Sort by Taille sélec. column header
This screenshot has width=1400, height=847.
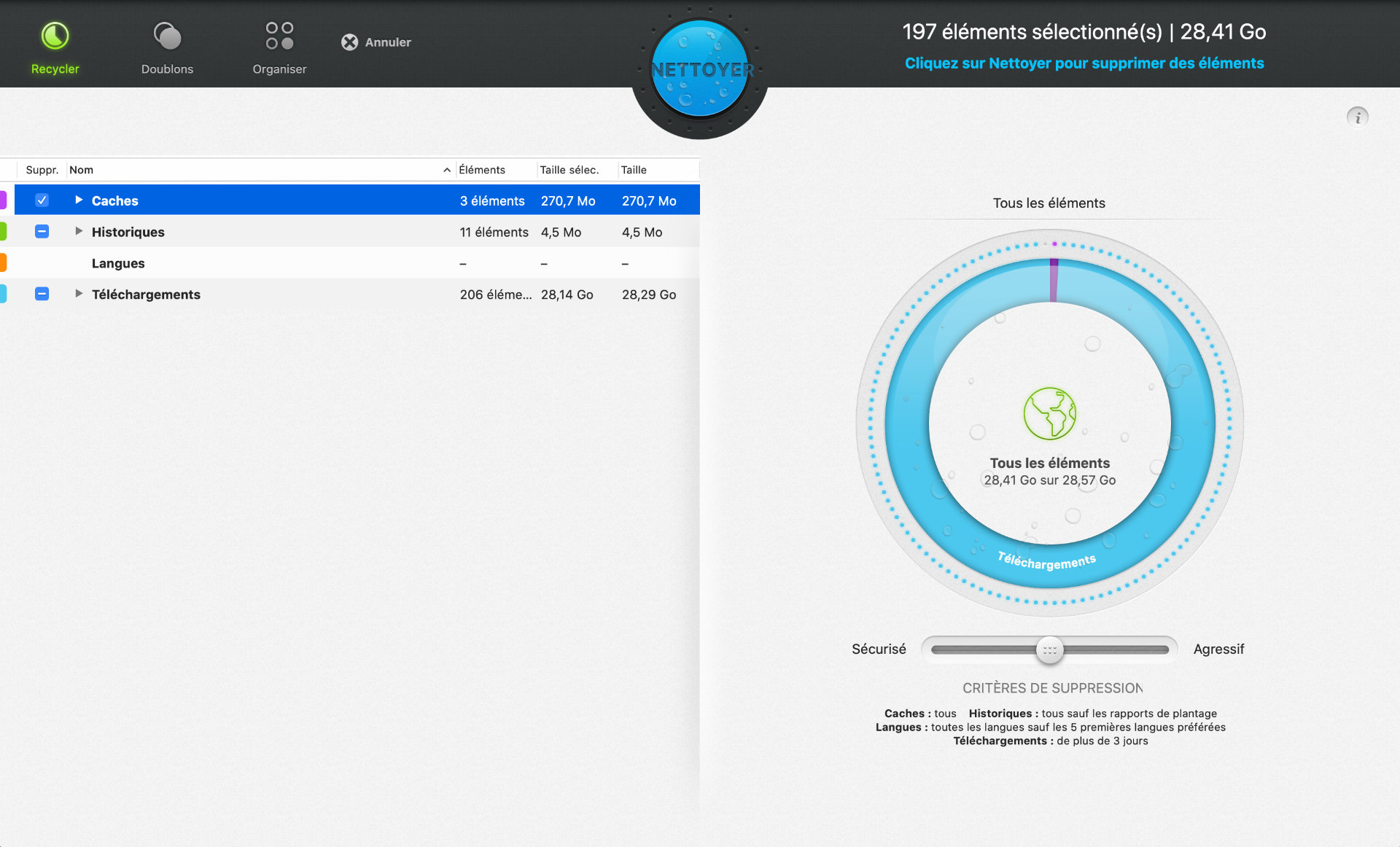click(x=577, y=170)
